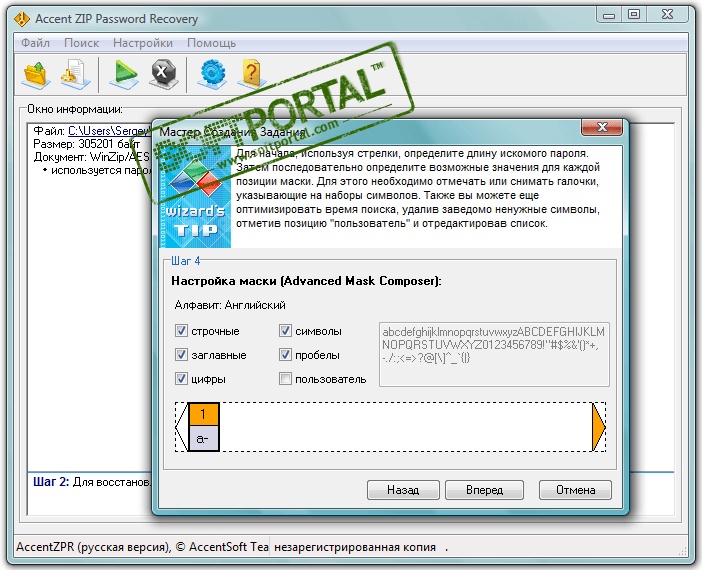The height and width of the screenshot is (570, 702).
Task: Open the Поиск menu
Action: (x=81, y=43)
